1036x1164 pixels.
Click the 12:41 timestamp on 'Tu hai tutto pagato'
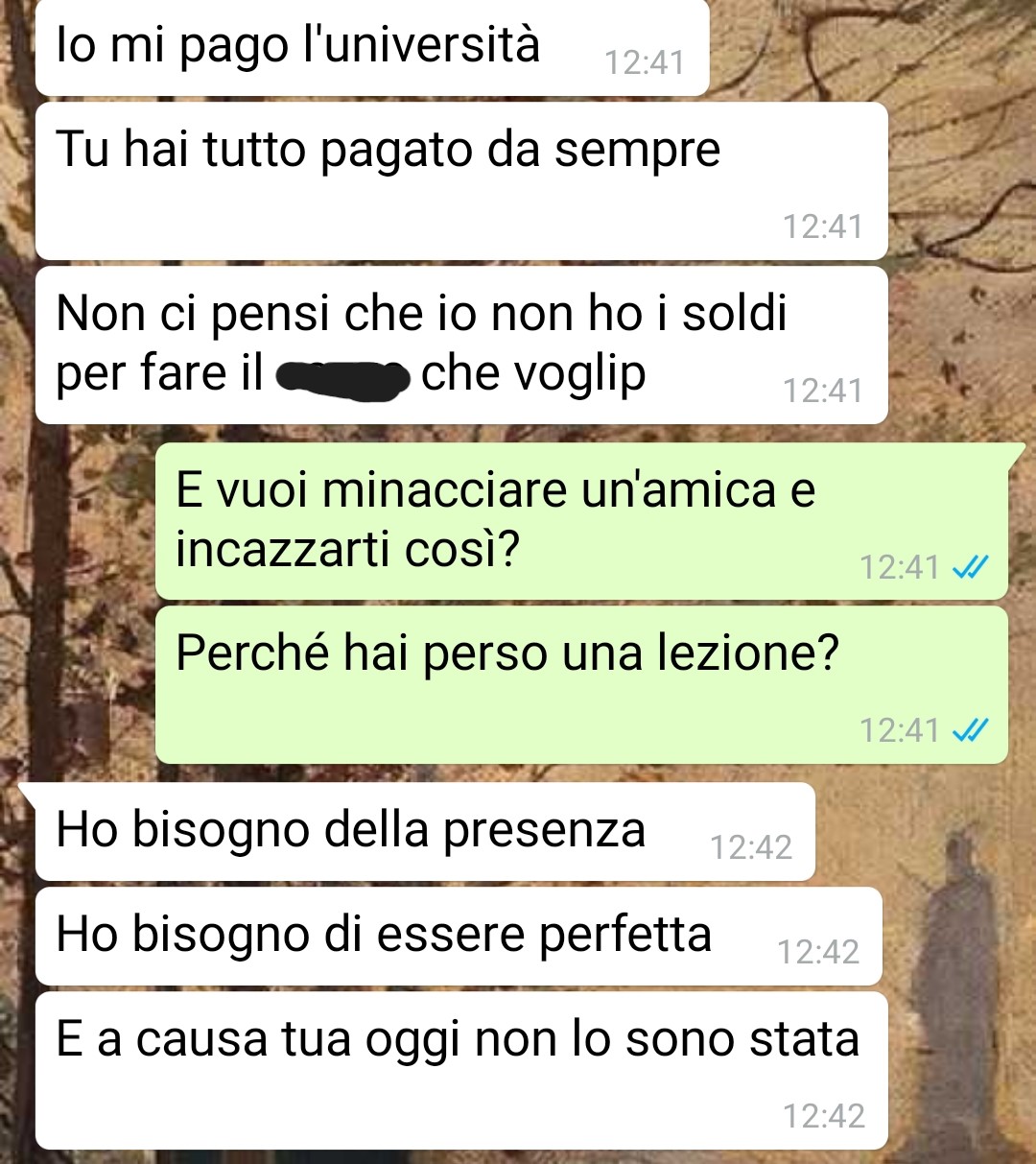click(x=823, y=226)
